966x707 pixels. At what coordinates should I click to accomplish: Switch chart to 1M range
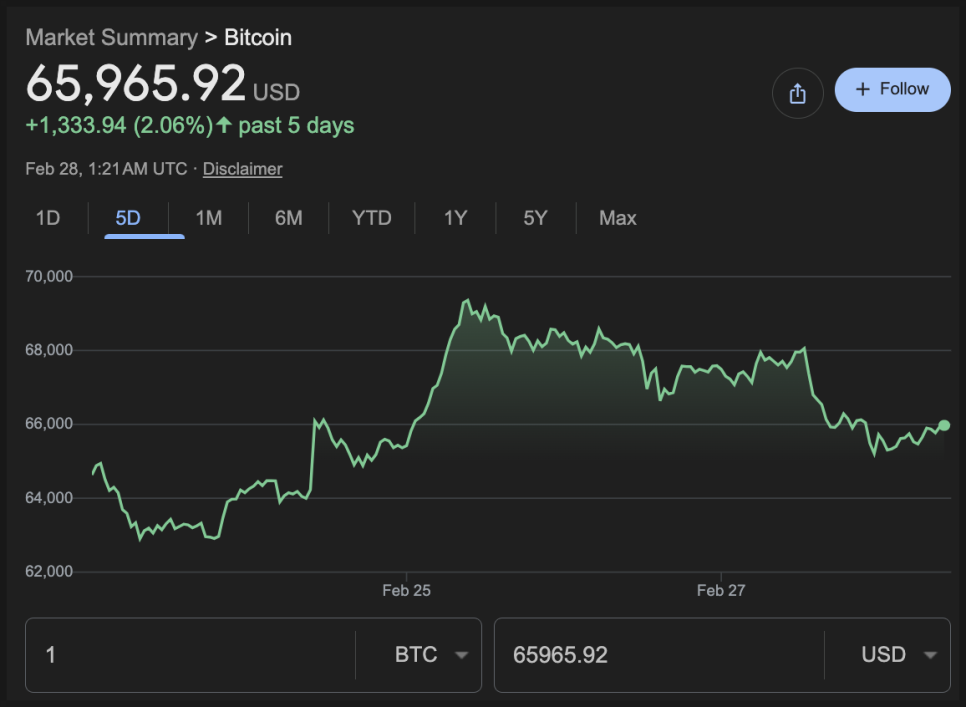coord(208,218)
